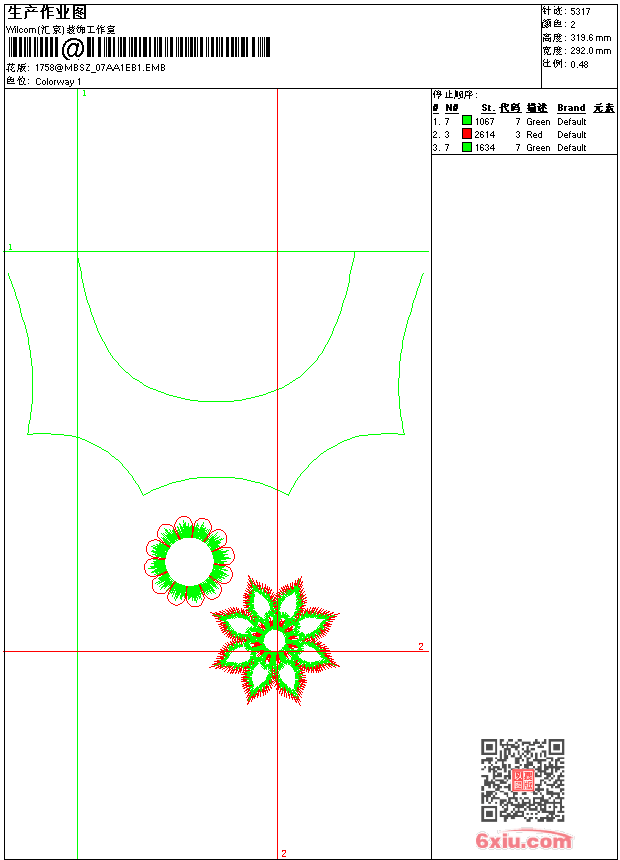Click the '生产作业图' title
Screen dimensions: 620x860
click(47, 13)
